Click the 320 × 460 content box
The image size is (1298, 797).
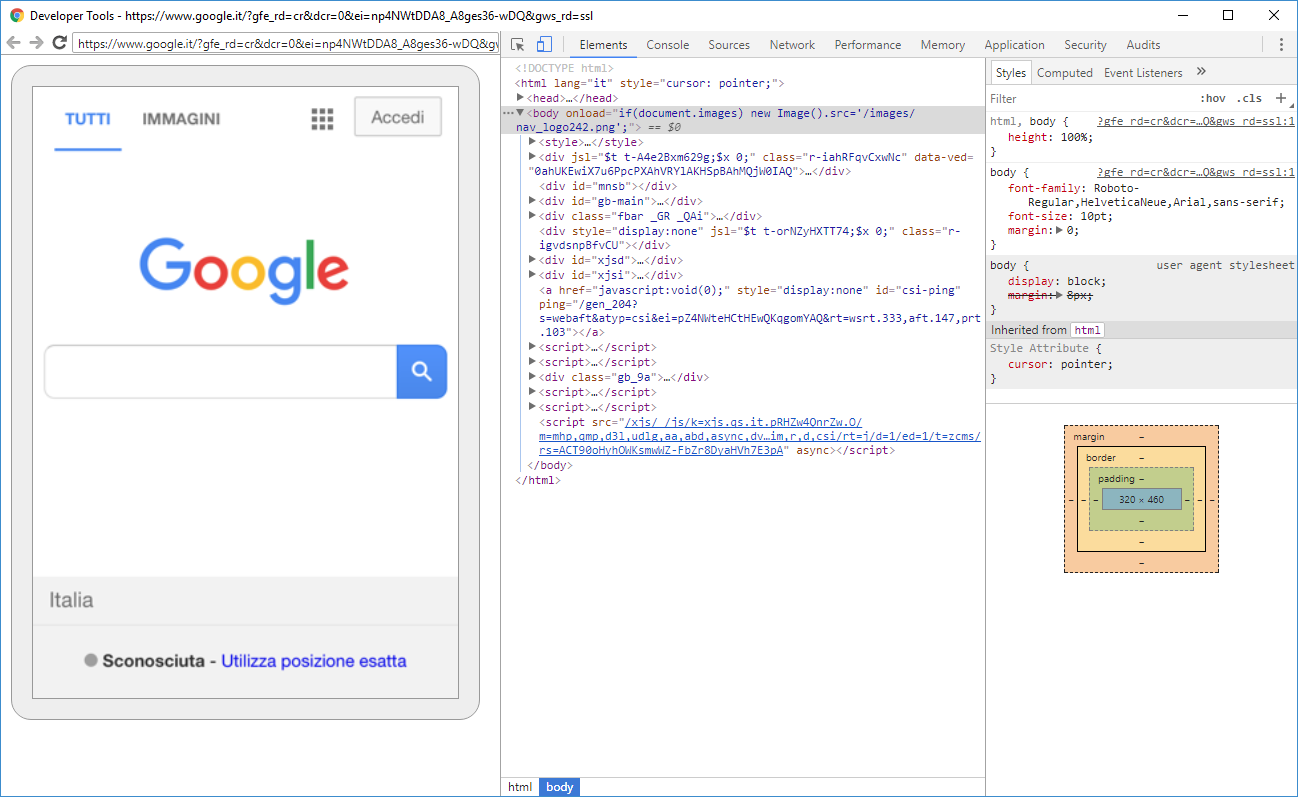pos(1141,499)
